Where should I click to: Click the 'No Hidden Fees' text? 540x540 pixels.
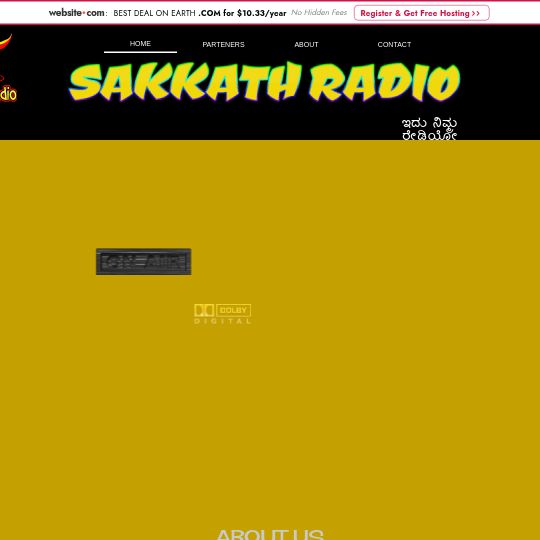319,12
